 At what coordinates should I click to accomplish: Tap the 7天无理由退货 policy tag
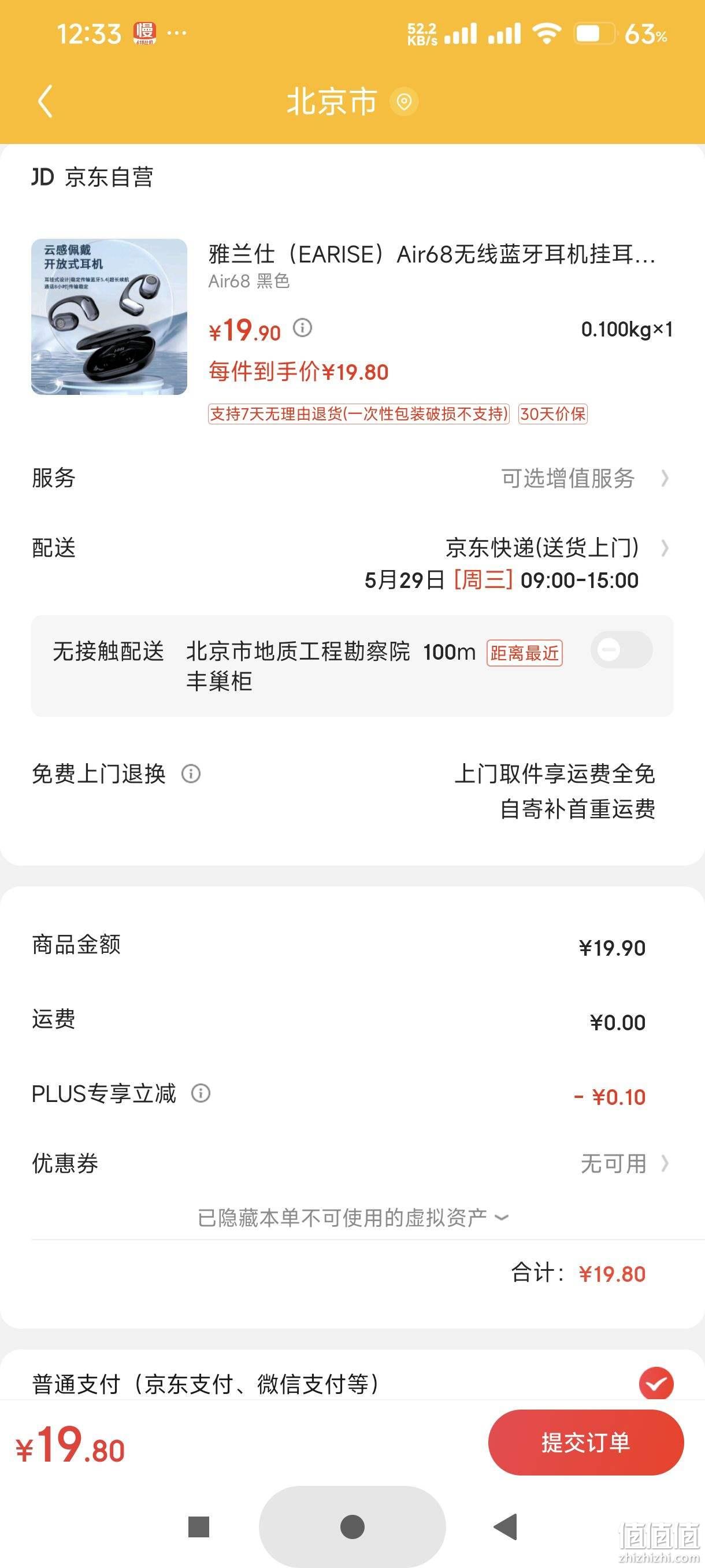click(358, 414)
